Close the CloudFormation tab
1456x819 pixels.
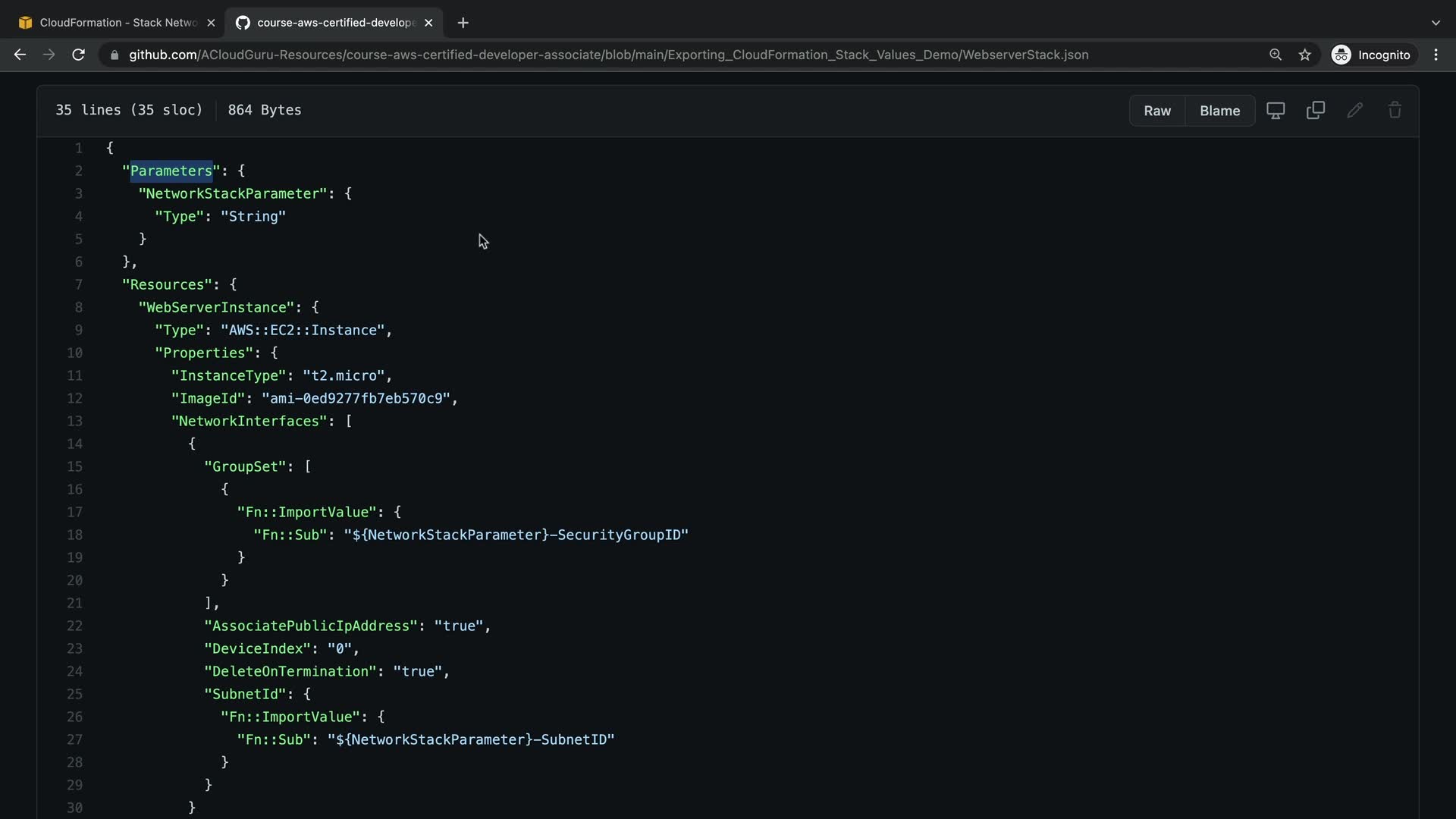click(x=211, y=23)
